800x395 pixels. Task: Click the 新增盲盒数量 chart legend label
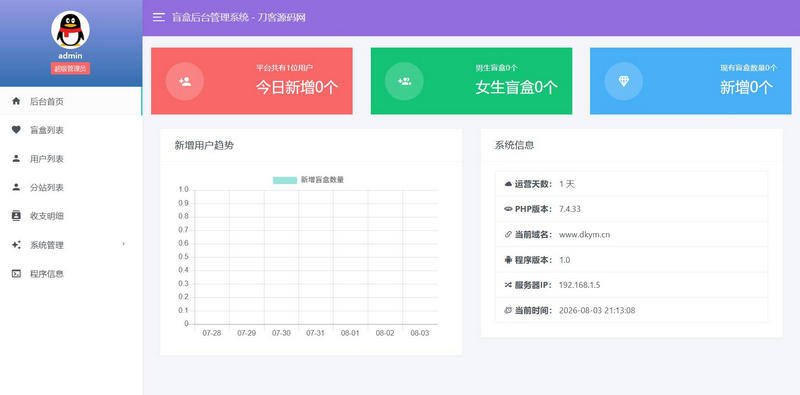(322, 180)
